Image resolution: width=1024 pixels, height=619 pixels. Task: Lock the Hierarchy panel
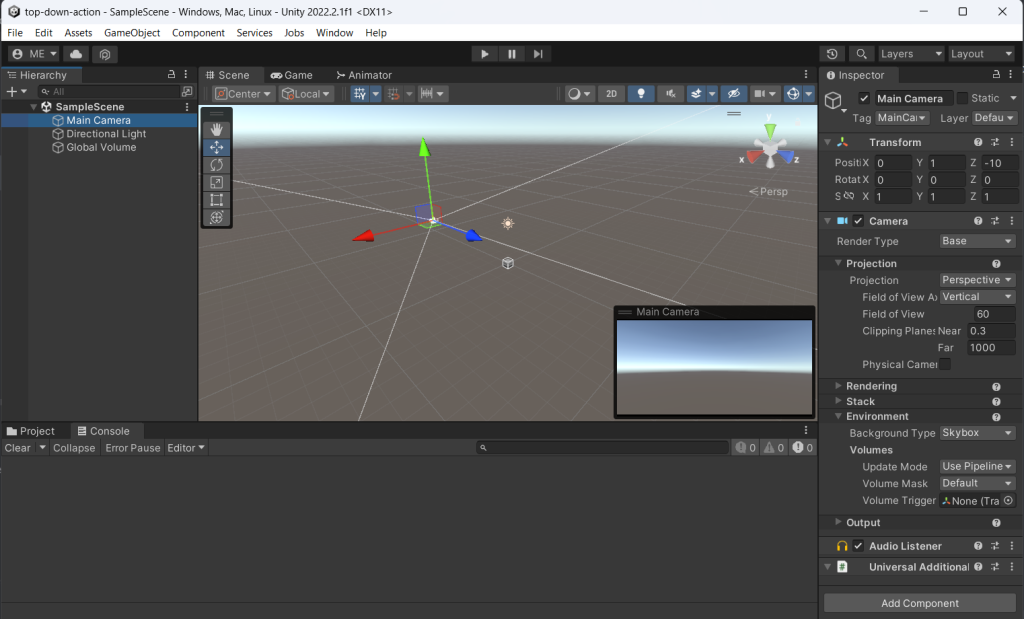point(171,74)
